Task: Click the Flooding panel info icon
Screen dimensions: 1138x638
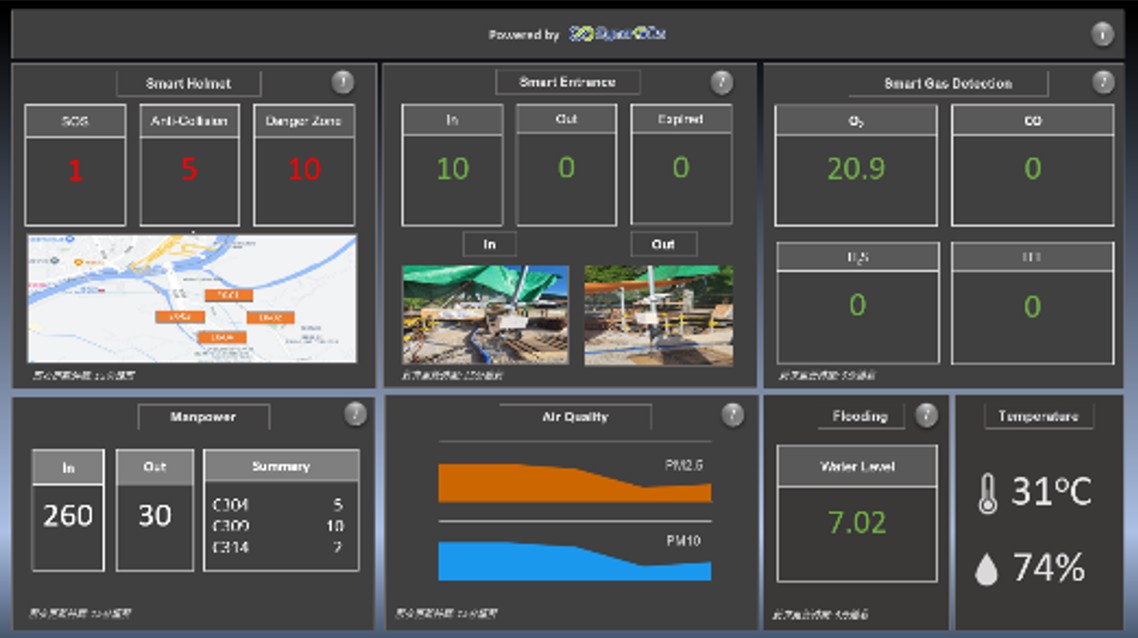Action: click(926, 414)
